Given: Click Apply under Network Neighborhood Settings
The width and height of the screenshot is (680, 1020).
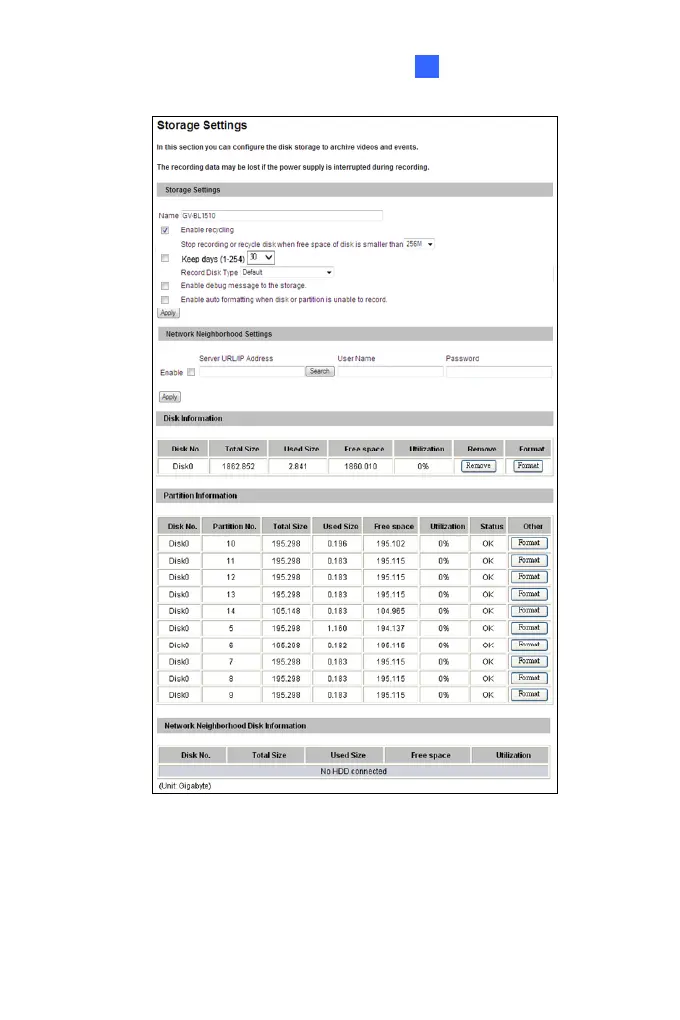Looking at the screenshot, I should click(x=170, y=397).
